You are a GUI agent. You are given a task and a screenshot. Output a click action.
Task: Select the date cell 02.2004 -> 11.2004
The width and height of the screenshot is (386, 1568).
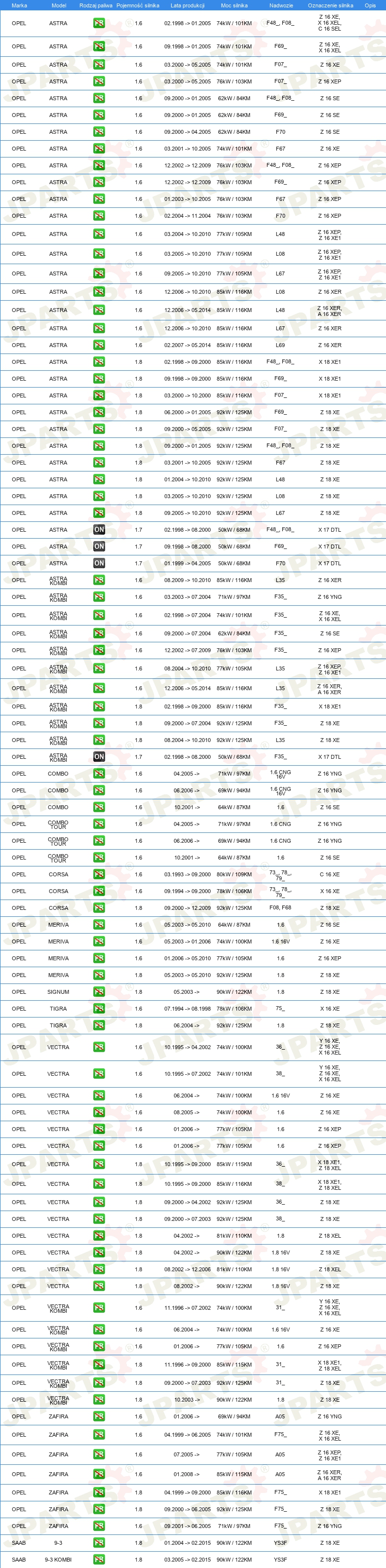click(x=188, y=215)
